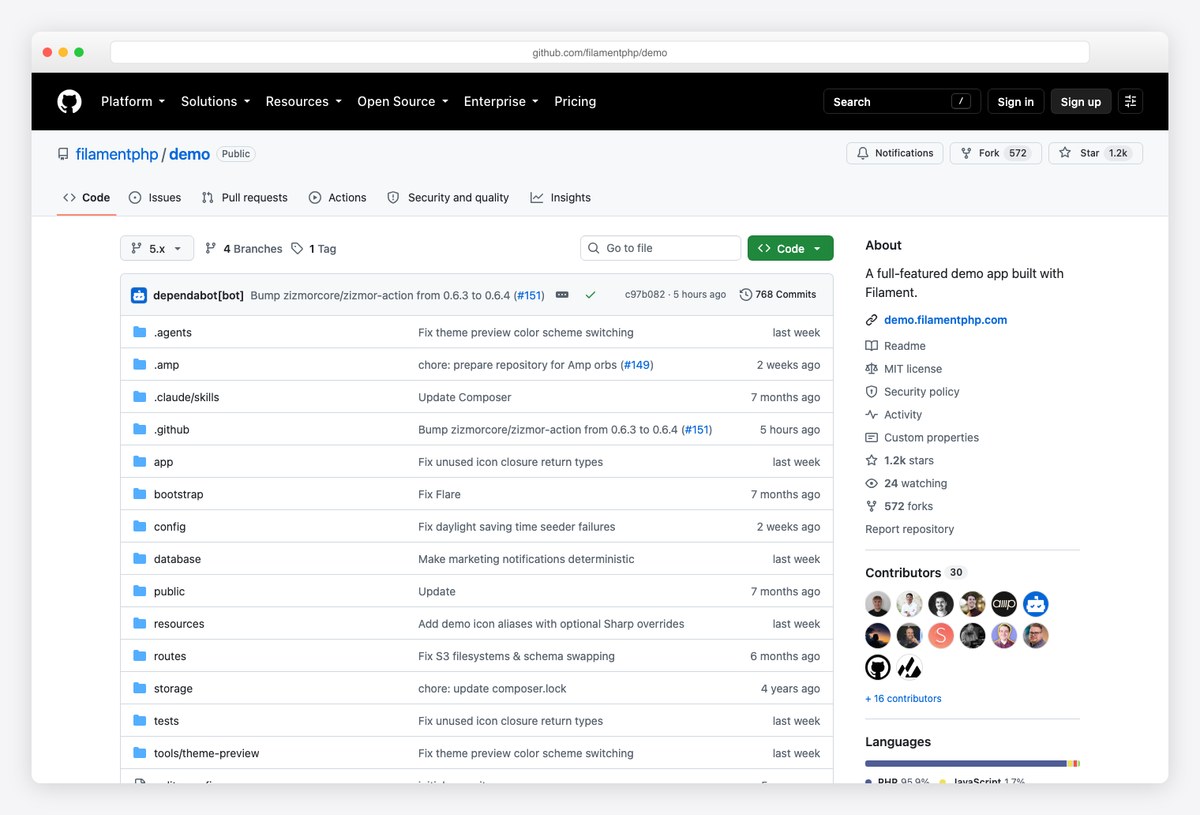Click the eye icon beside 24 watching
The image size is (1200, 815).
[872, 483]
